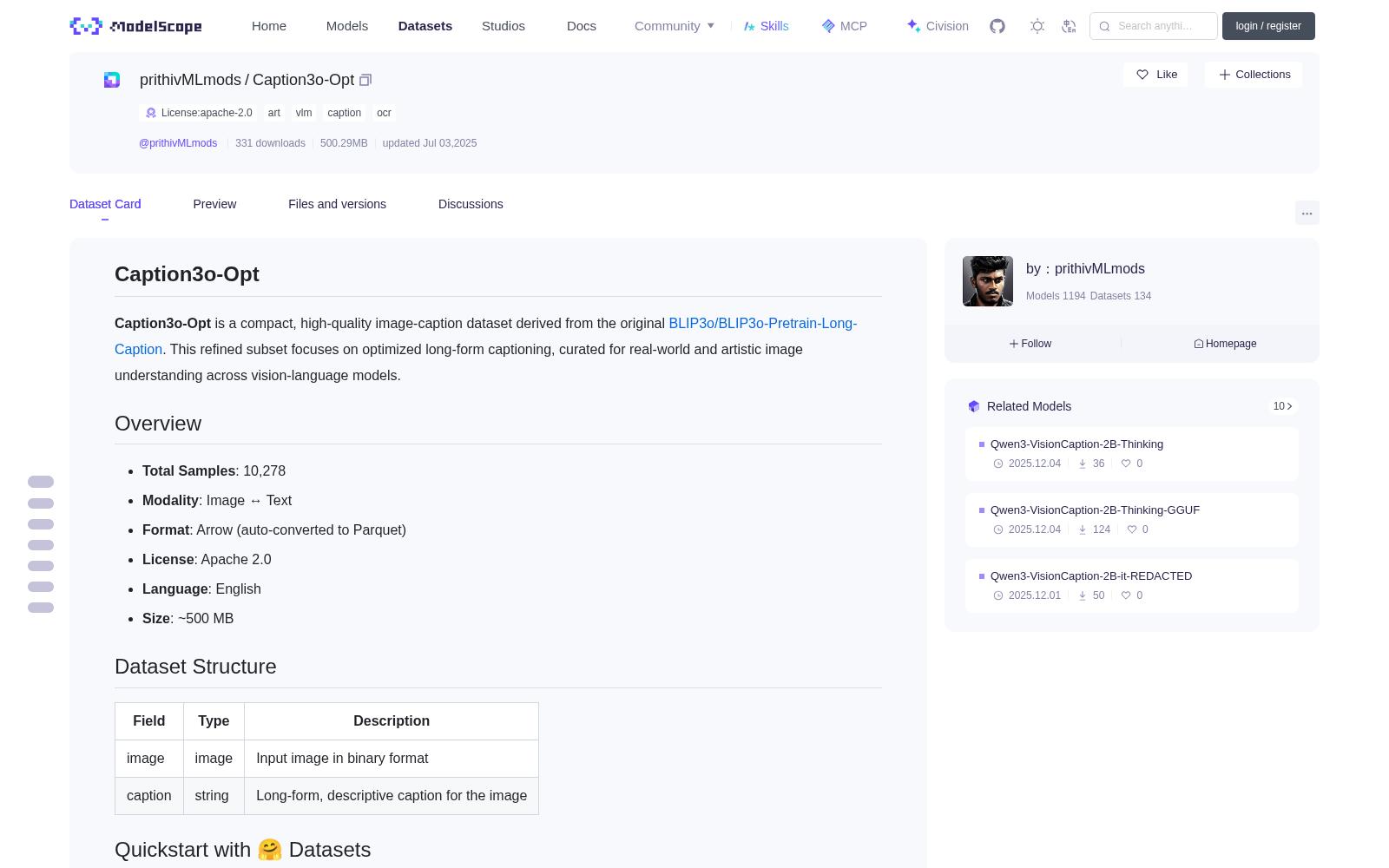Switch to the Preview tab
The image size is (1389, 868).
coord(214,204)
